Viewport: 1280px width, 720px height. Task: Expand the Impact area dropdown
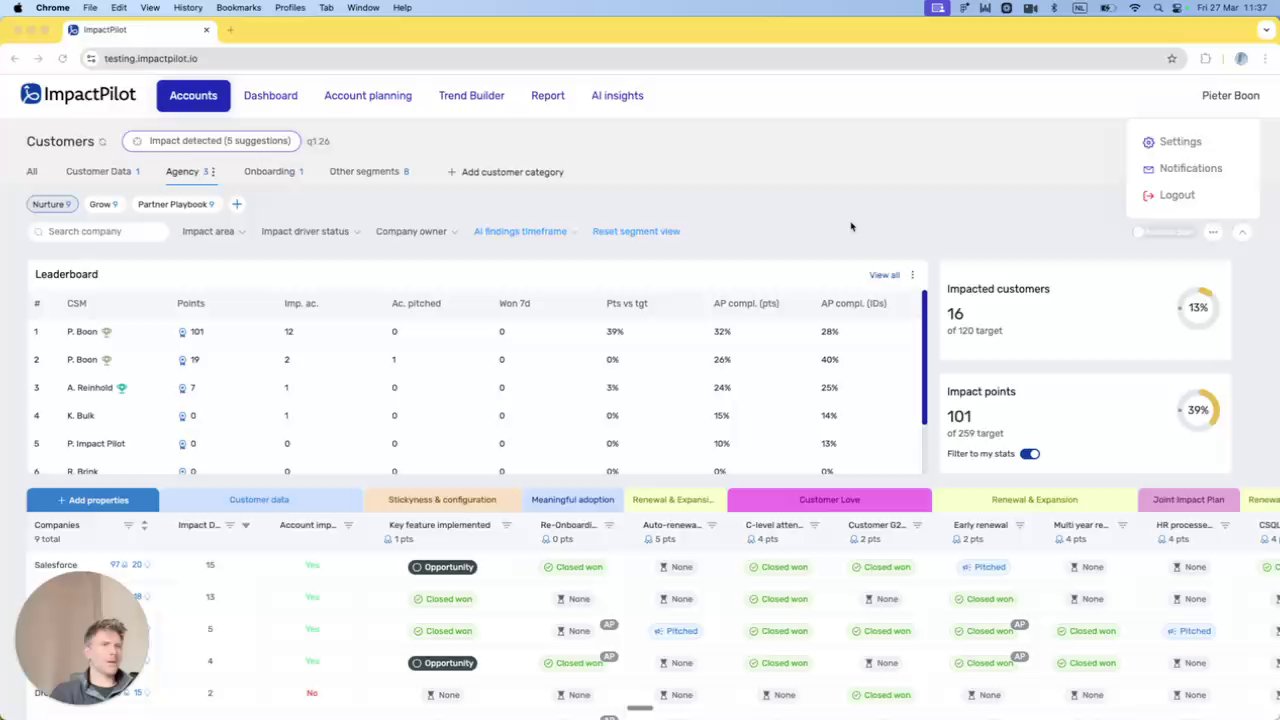[213, 231]
